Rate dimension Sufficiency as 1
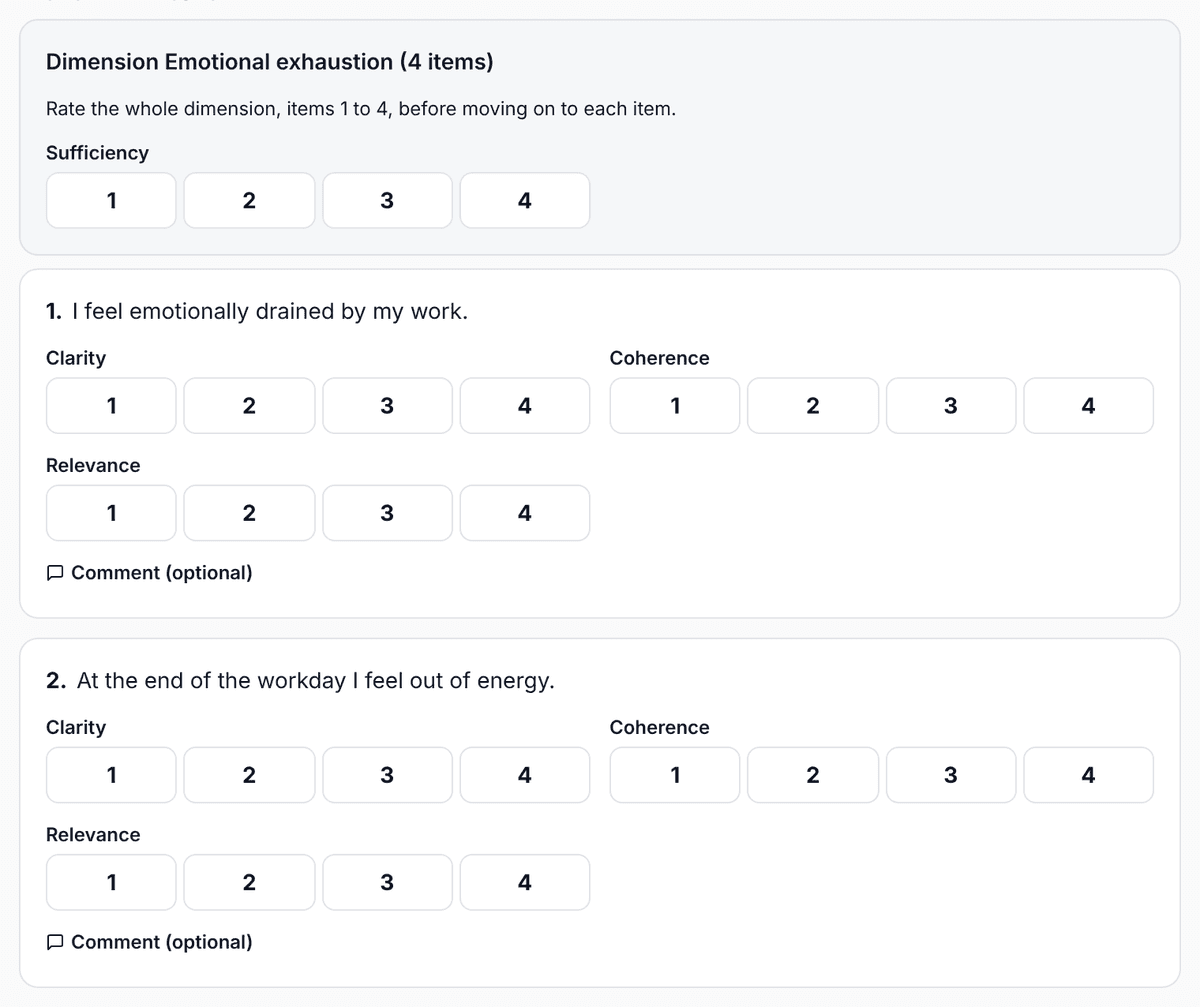The image size is (1200, 1007). pos(111,200)
